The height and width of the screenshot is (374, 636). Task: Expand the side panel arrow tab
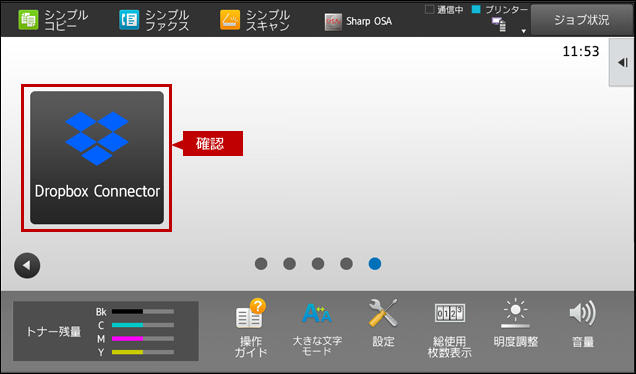point(622,62)
